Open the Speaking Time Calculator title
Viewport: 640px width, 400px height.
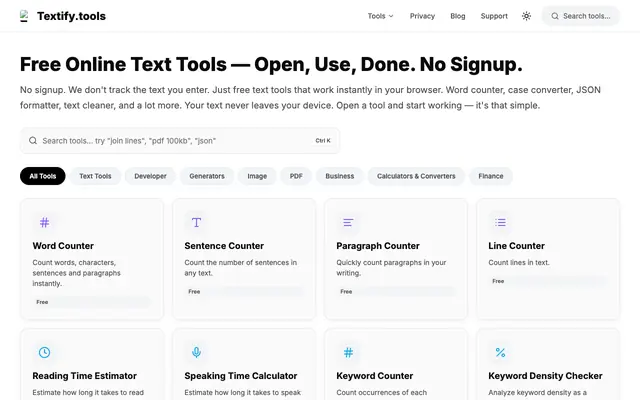241,376
